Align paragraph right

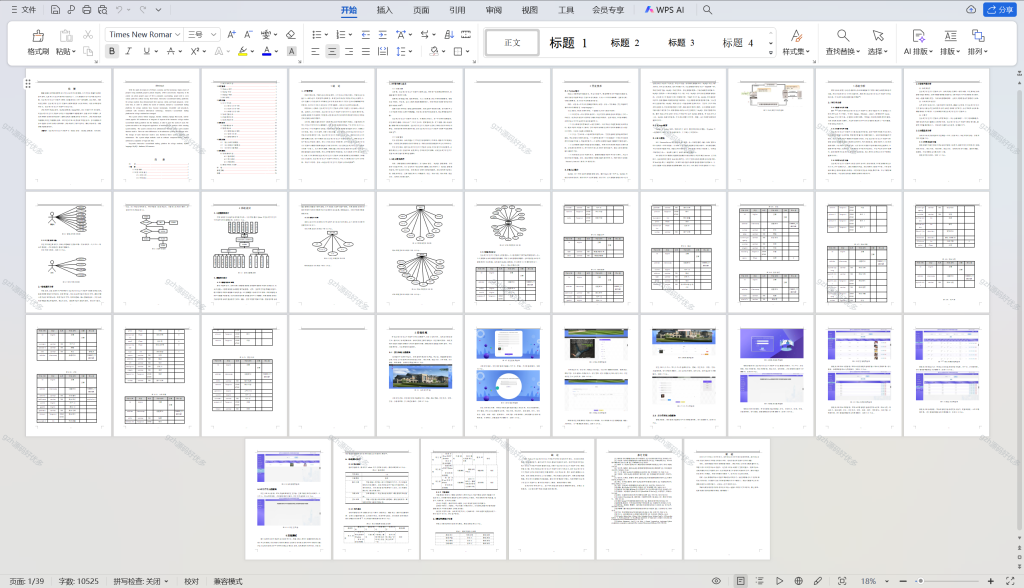tap(349, 51)
